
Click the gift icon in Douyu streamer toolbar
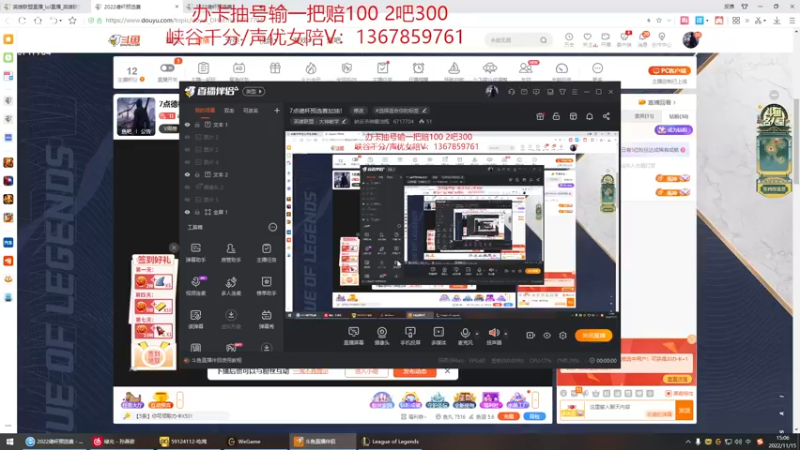(x=275, y=68)
